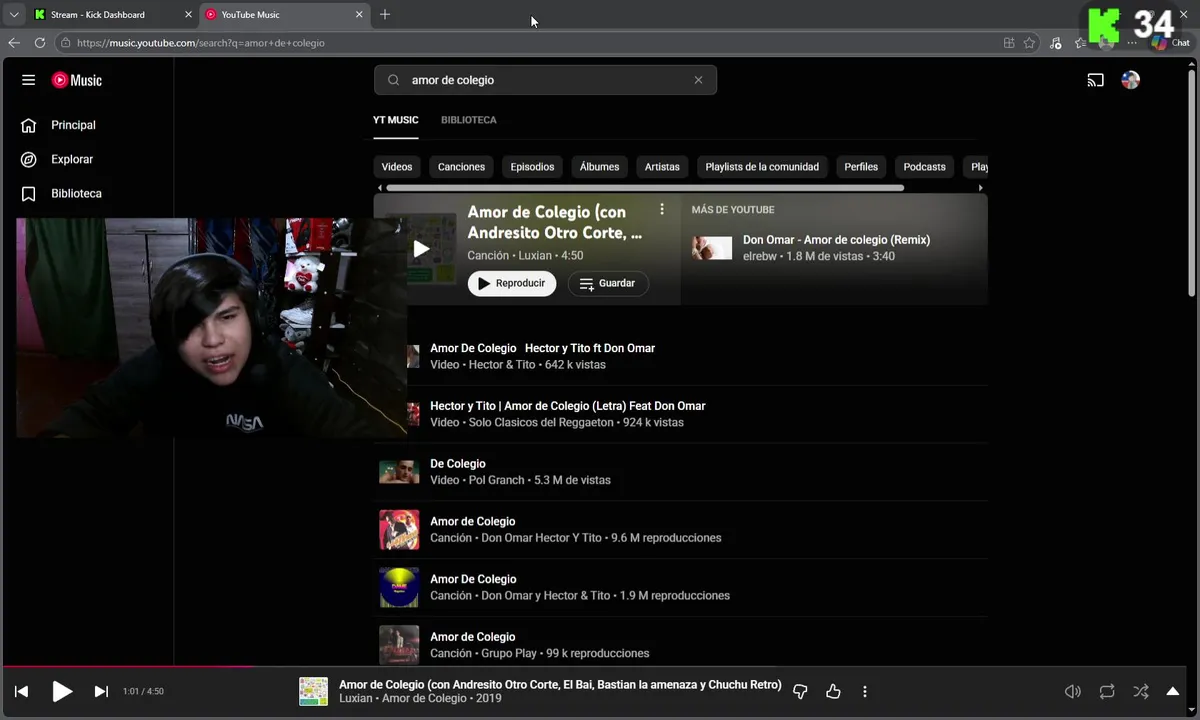This screenshot has width=1200, height=720.
Task: Play the top result via thumbnail play icon
Action: [x=421, y=249]
